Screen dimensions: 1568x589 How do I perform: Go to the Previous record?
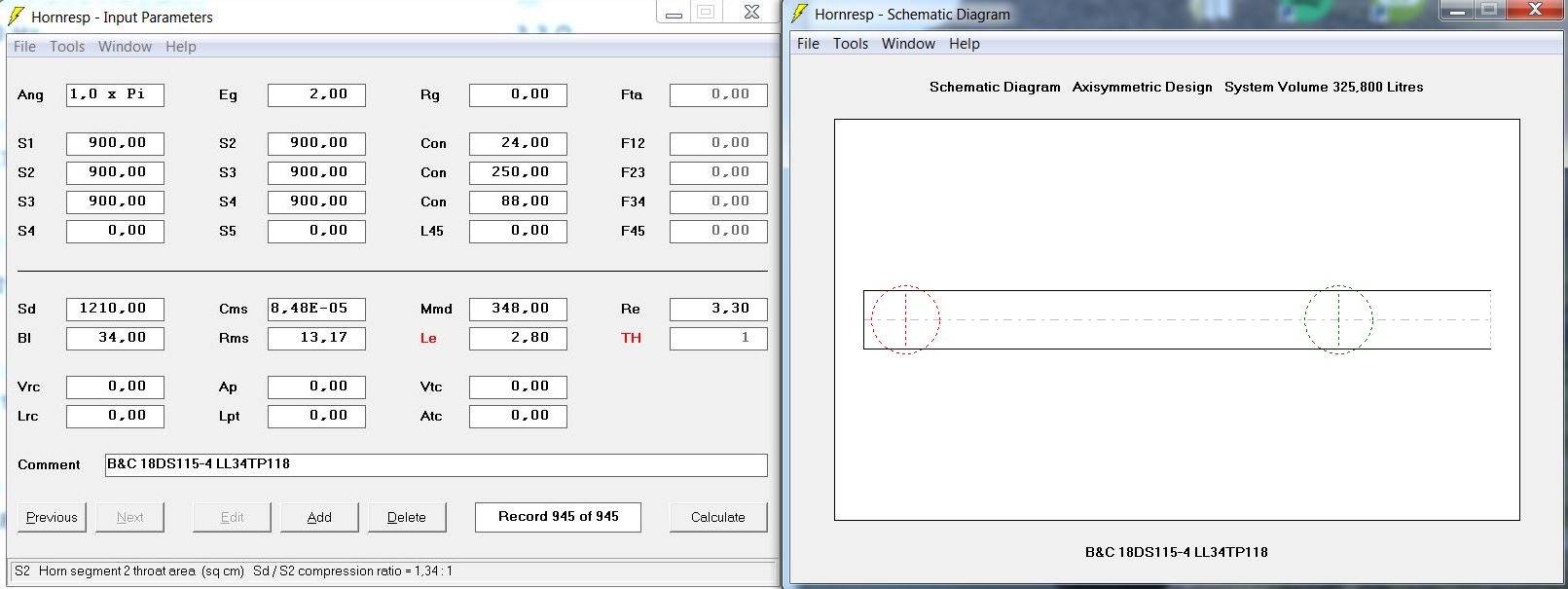(x=52, y=517)
